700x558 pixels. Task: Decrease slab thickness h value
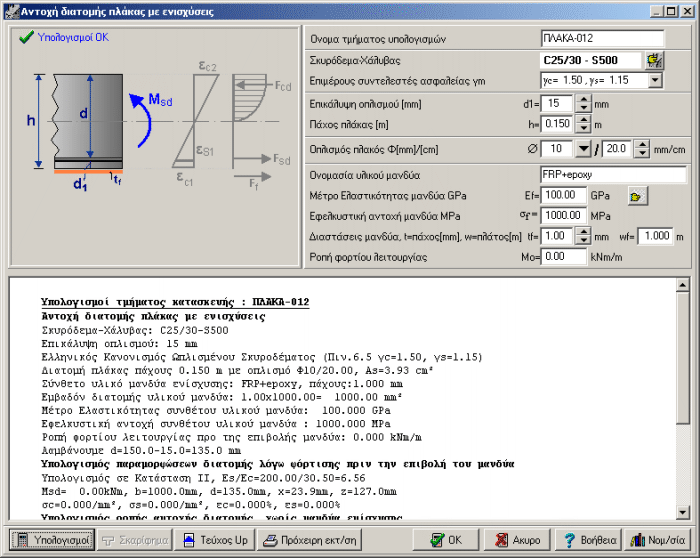(x=583, y=129)
